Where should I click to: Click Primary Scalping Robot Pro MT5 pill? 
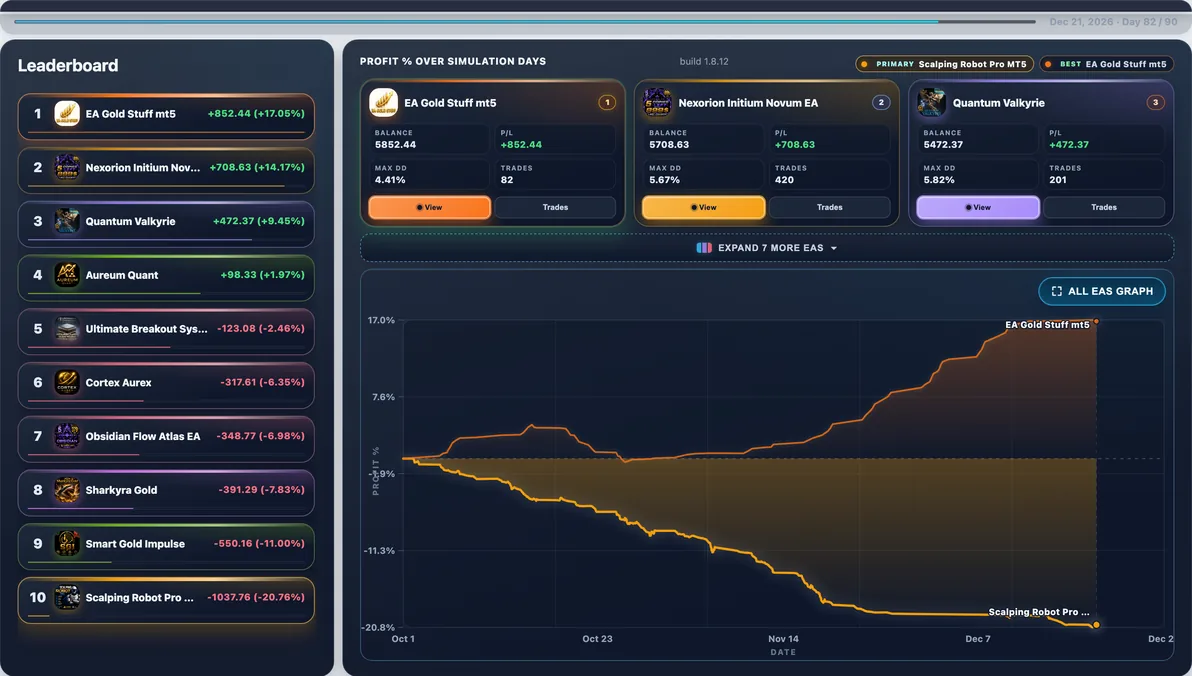point(944,64)
